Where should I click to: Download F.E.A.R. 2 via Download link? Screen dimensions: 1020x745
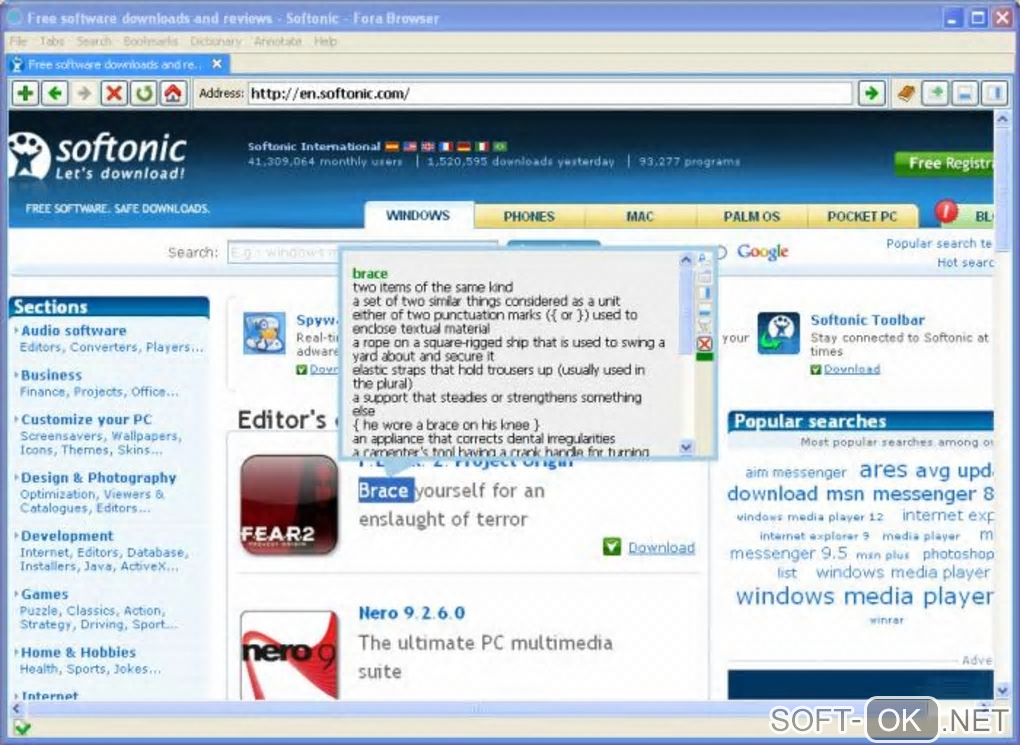click(x=661, y=547)
